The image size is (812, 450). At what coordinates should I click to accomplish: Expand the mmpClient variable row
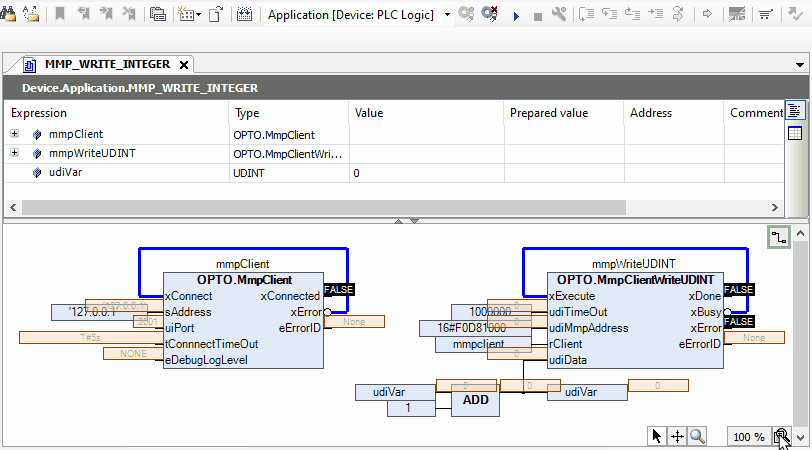[x=14, y=134]
